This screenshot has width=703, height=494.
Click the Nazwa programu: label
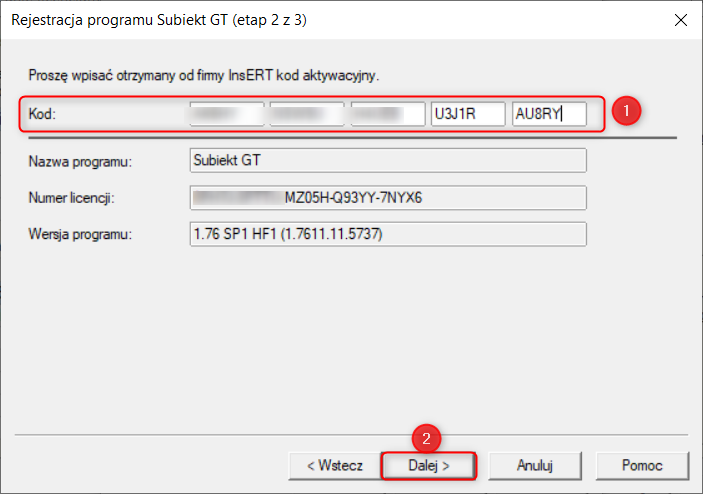point(80,161)
